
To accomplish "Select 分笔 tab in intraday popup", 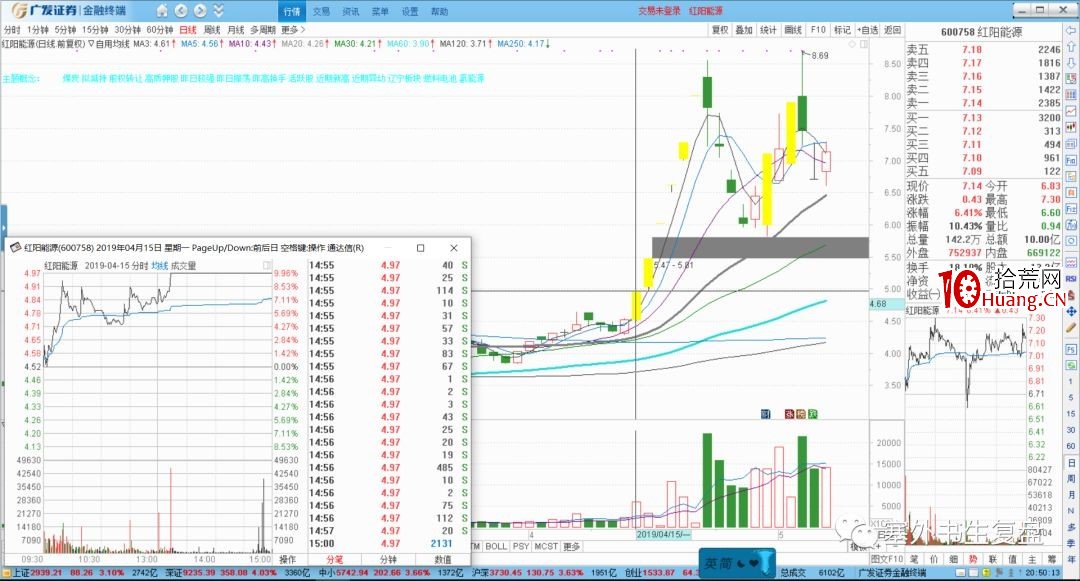I will pyautogui.click(x=335, y=559).
